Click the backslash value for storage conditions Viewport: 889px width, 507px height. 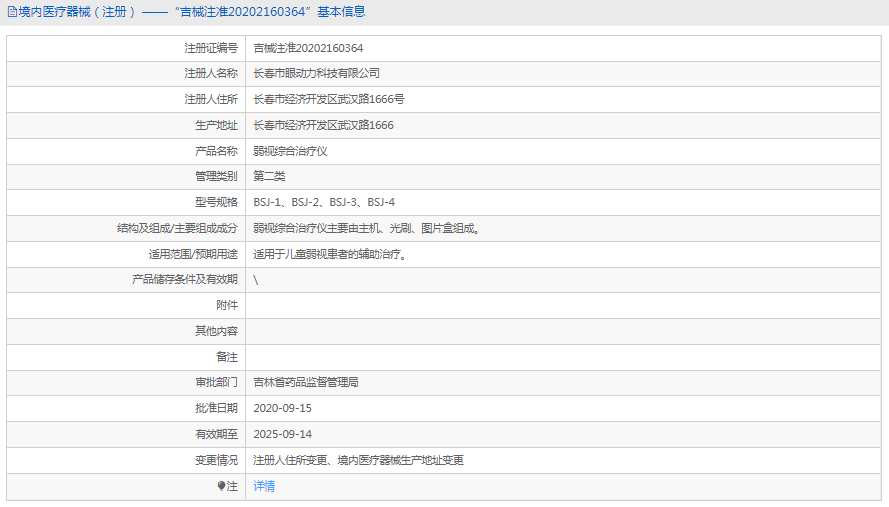(256, 280)
